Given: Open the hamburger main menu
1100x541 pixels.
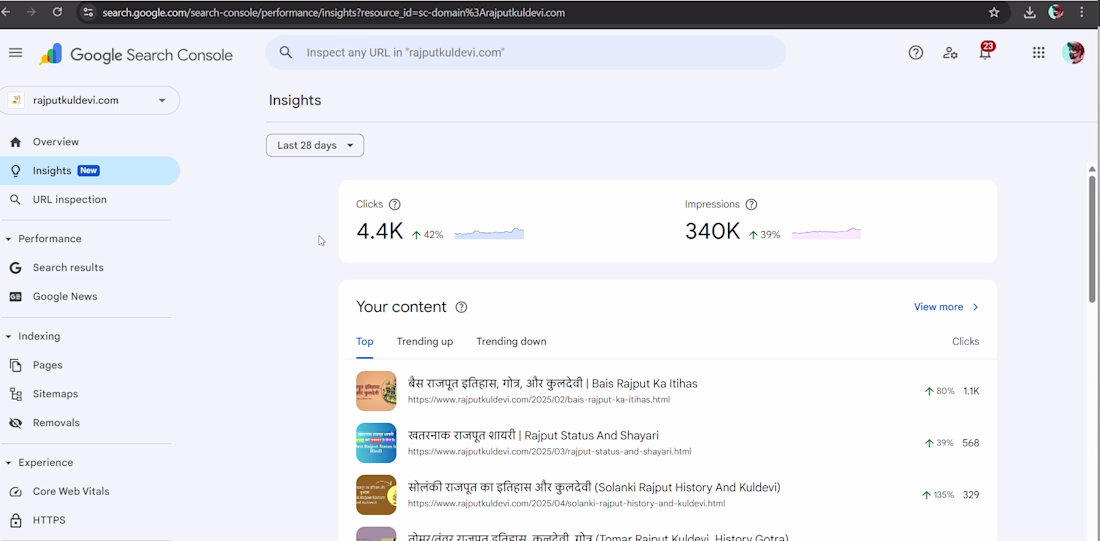Looking at the screenshot, I should [x=15, y=53].
